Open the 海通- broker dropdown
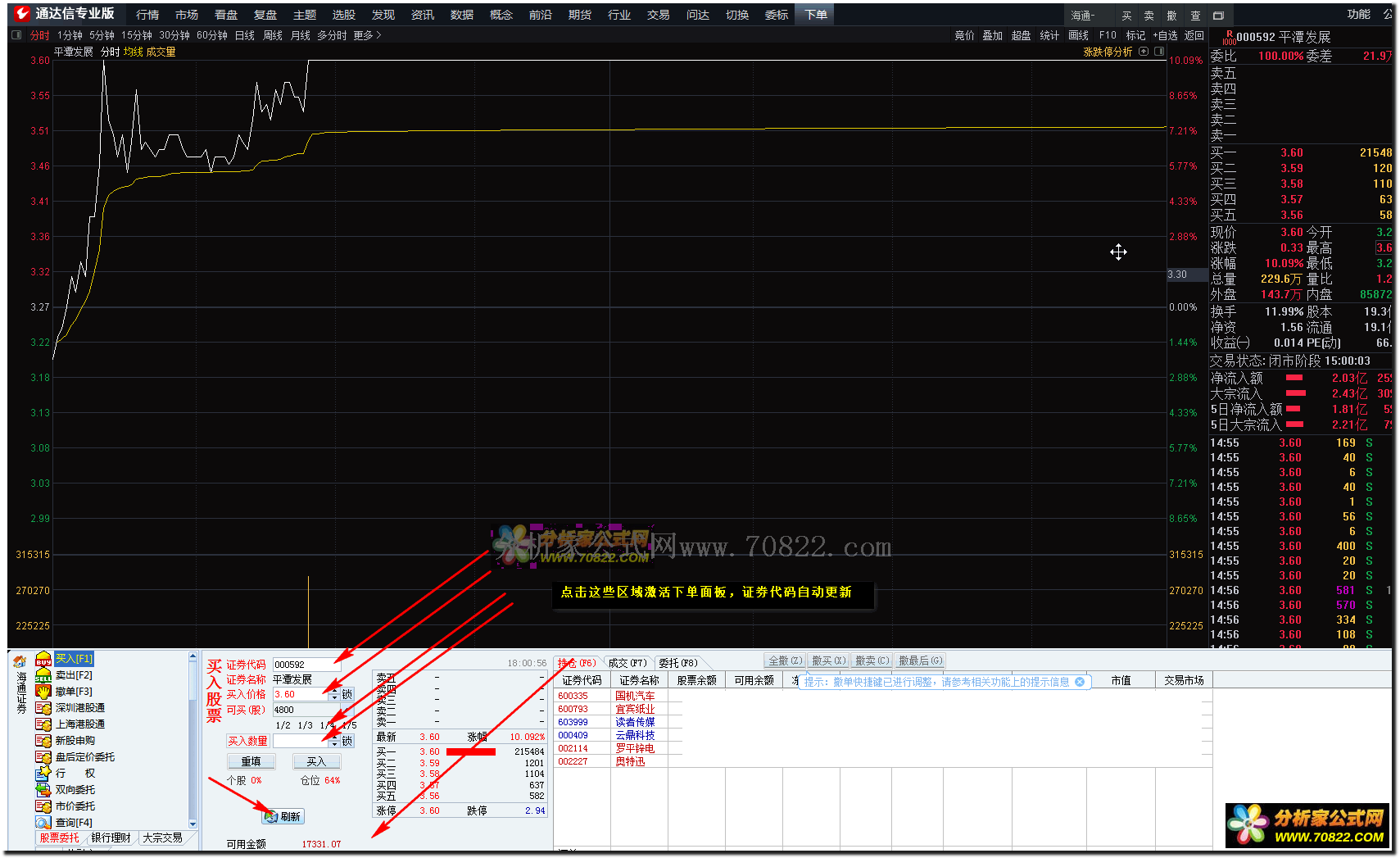Viewport: 1400px width, 858px height. tap(1090, 16)
